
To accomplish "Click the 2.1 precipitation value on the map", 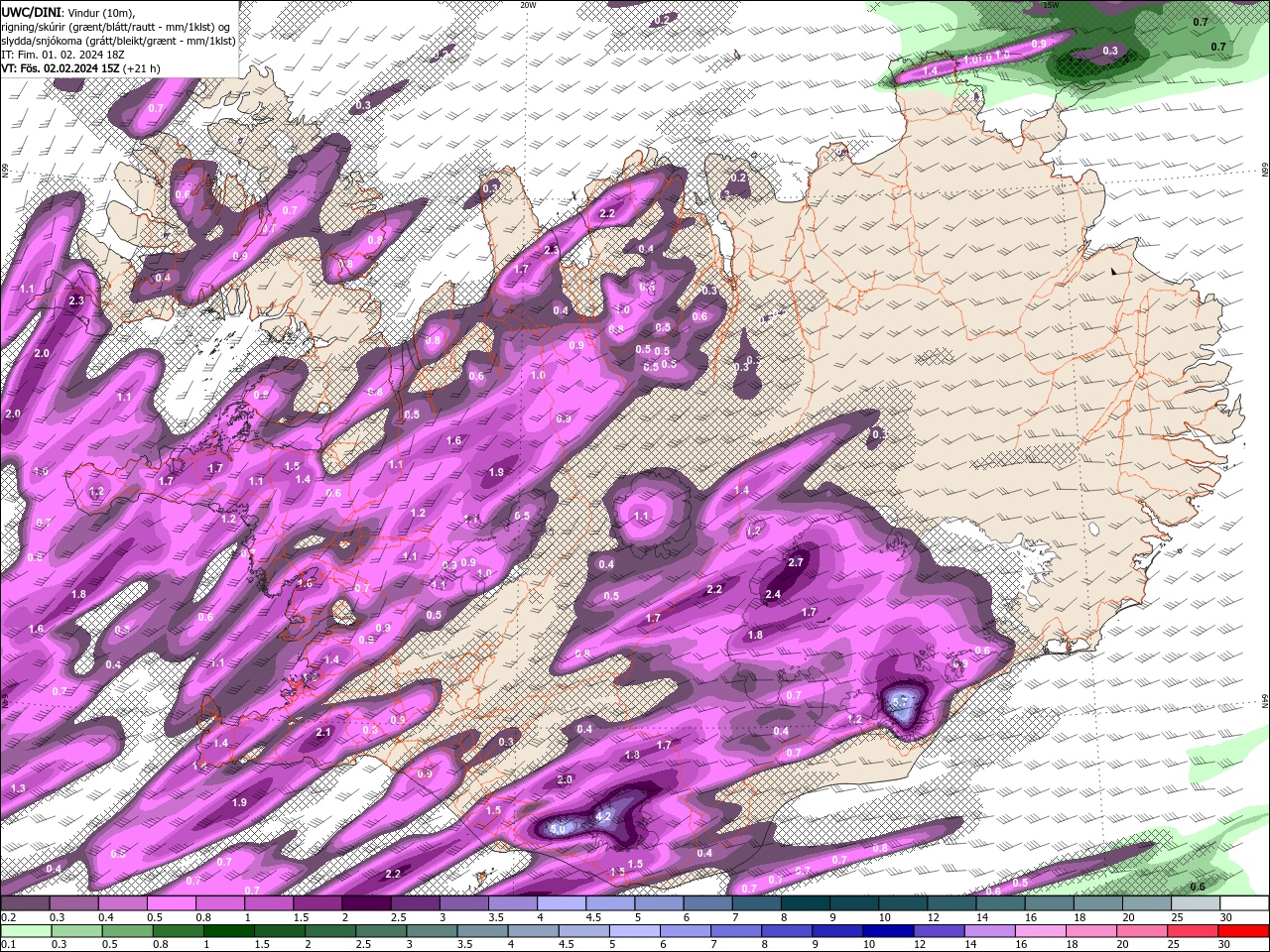I will [x=322, y=733].
